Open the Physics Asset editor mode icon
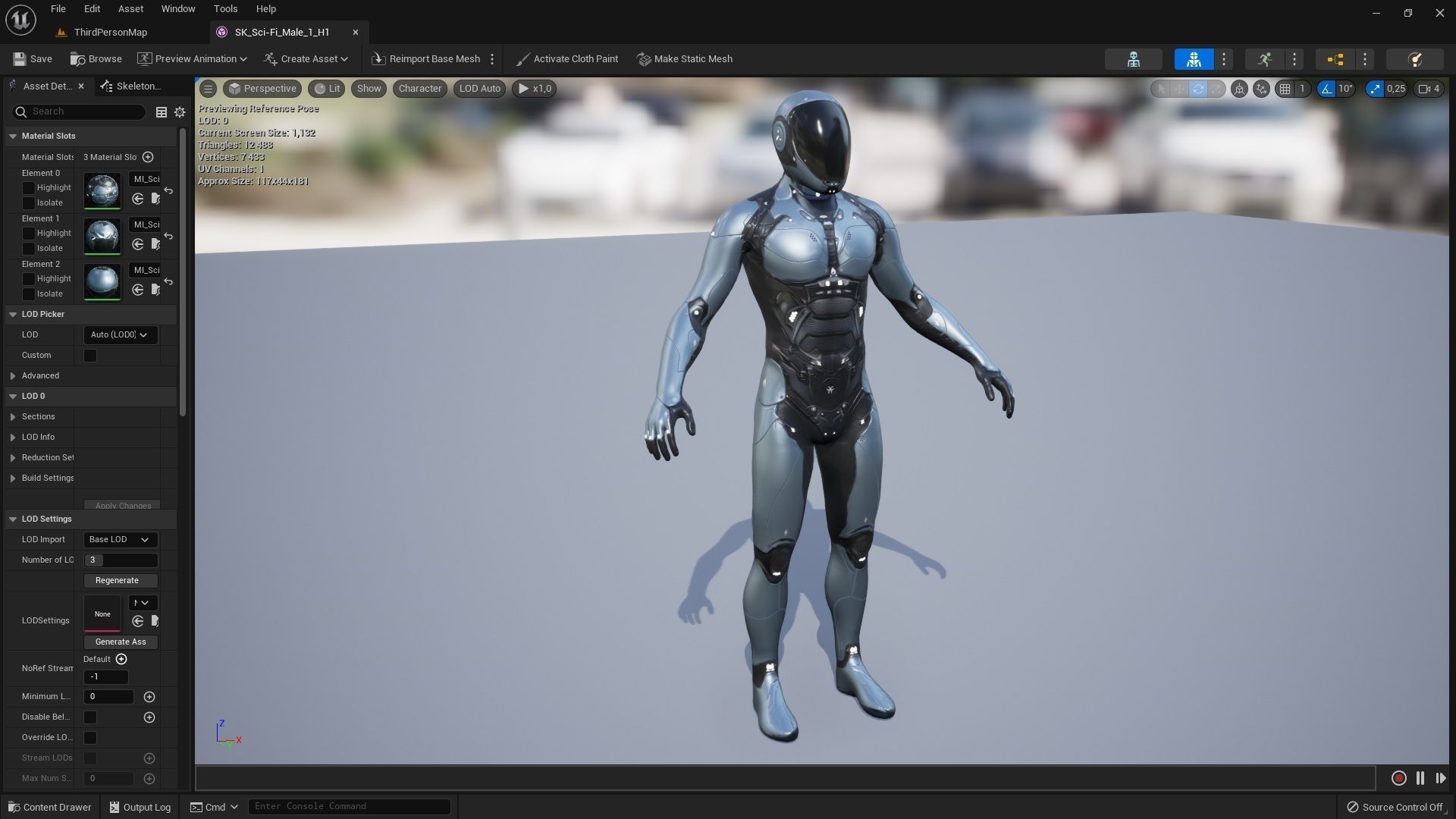Screen dimensions: 1456x819 pos(1414,59)
